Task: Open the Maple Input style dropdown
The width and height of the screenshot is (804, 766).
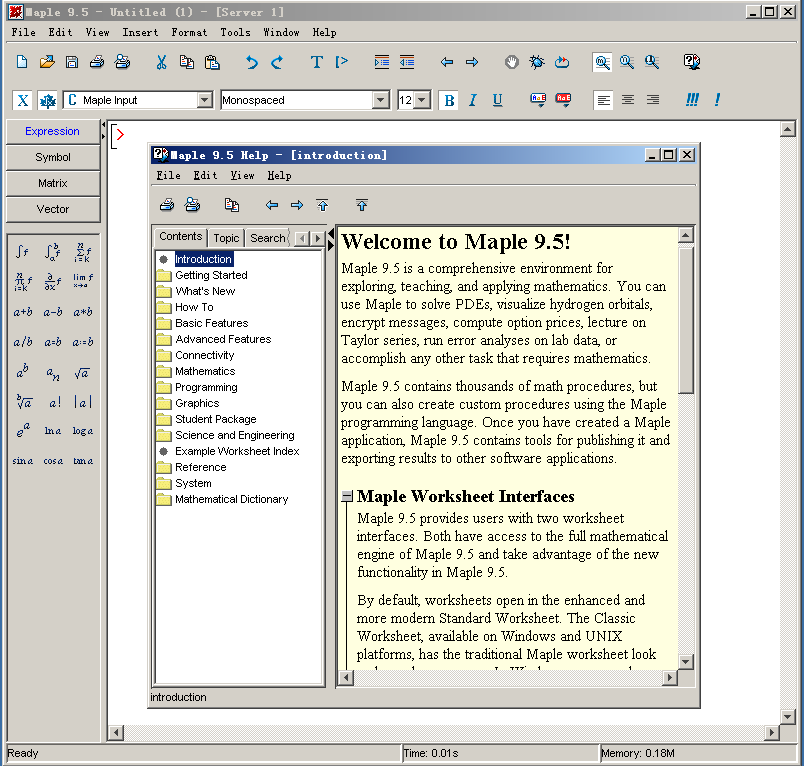Action: tap(205, 100)
